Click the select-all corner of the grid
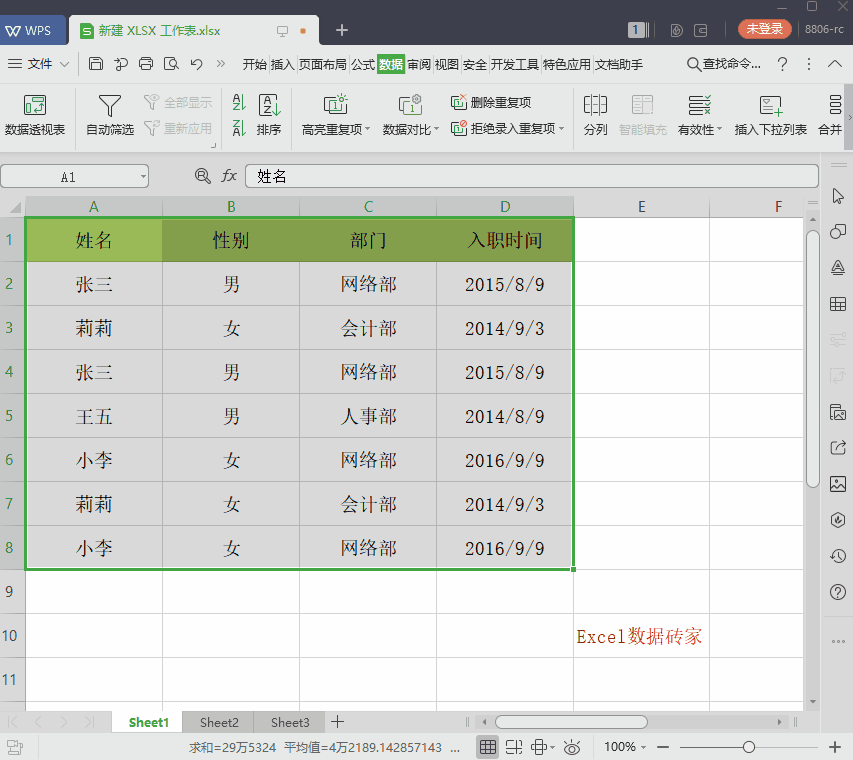 [x=13, y=207]
